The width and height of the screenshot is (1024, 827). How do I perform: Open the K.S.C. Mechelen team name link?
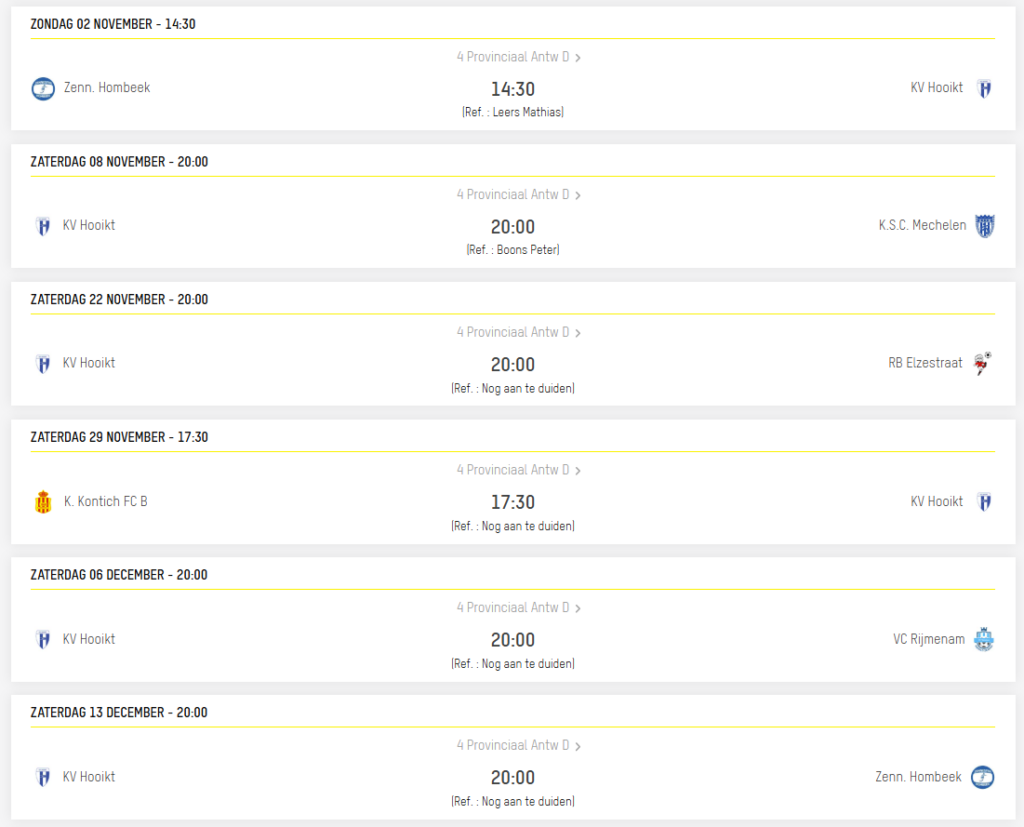(922, 226)
